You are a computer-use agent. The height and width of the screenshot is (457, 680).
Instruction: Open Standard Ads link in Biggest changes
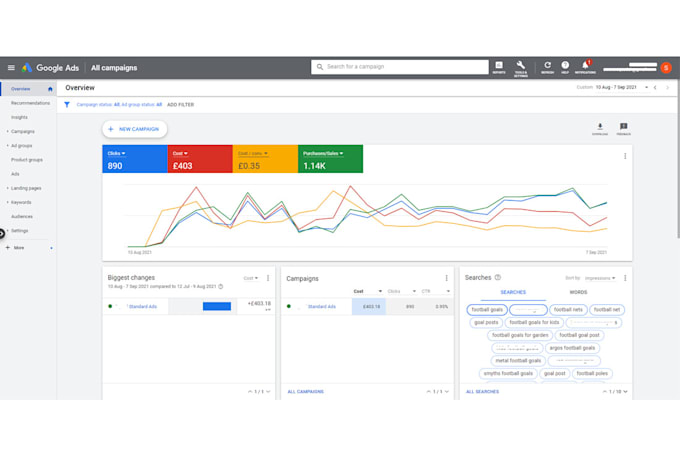[143, 307]
